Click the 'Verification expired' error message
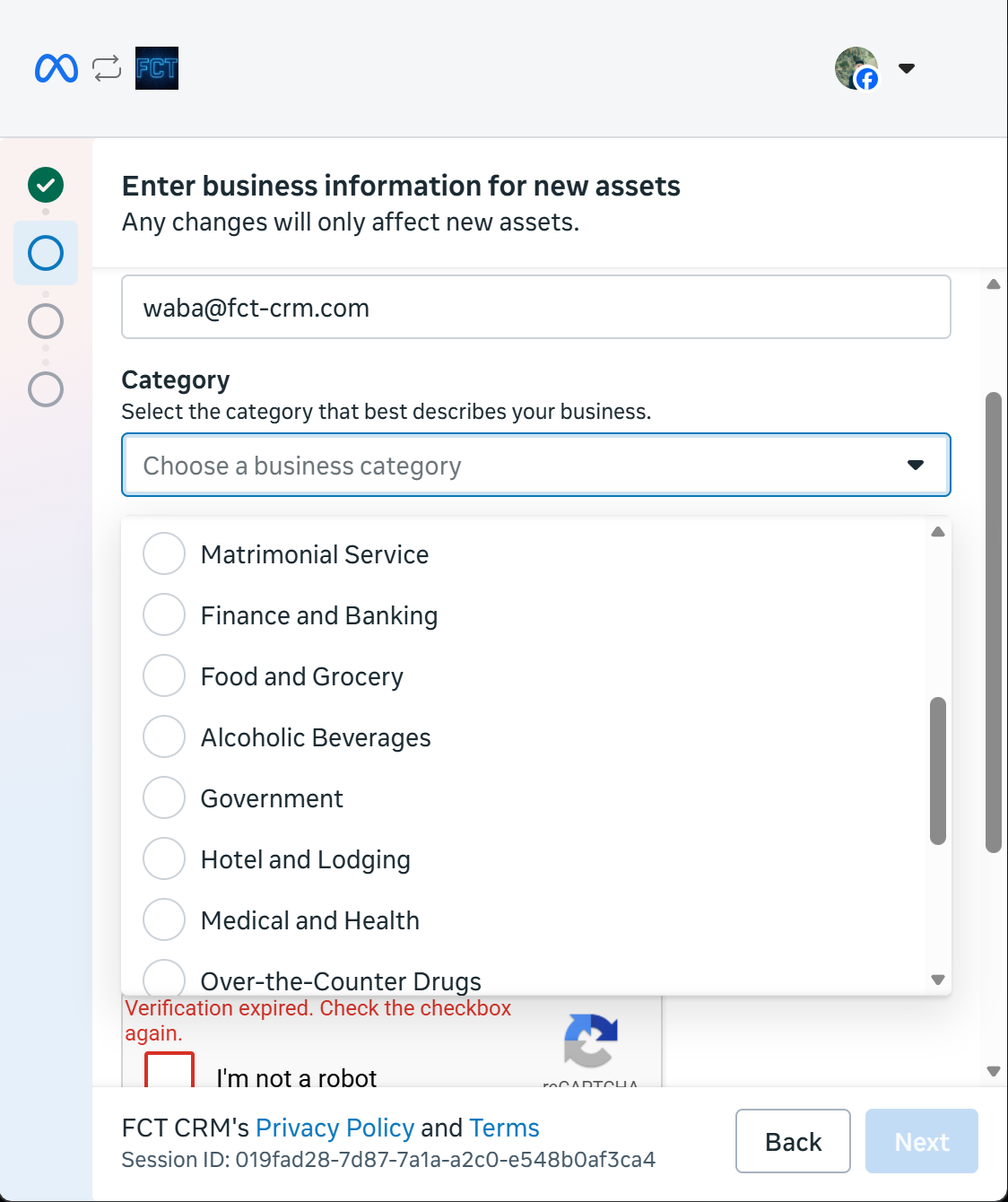 (318, 1020)
